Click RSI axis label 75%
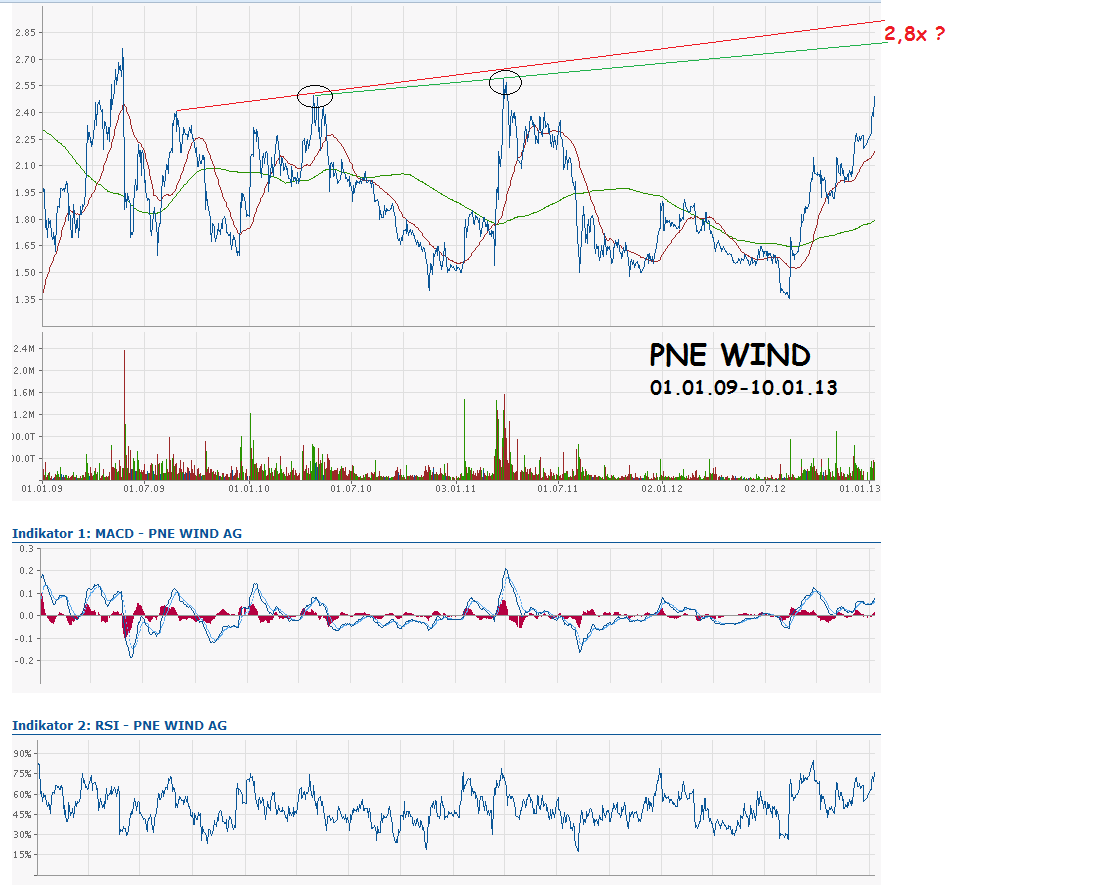This screenshot has height=891, width=1096. [x=22, y=774]
